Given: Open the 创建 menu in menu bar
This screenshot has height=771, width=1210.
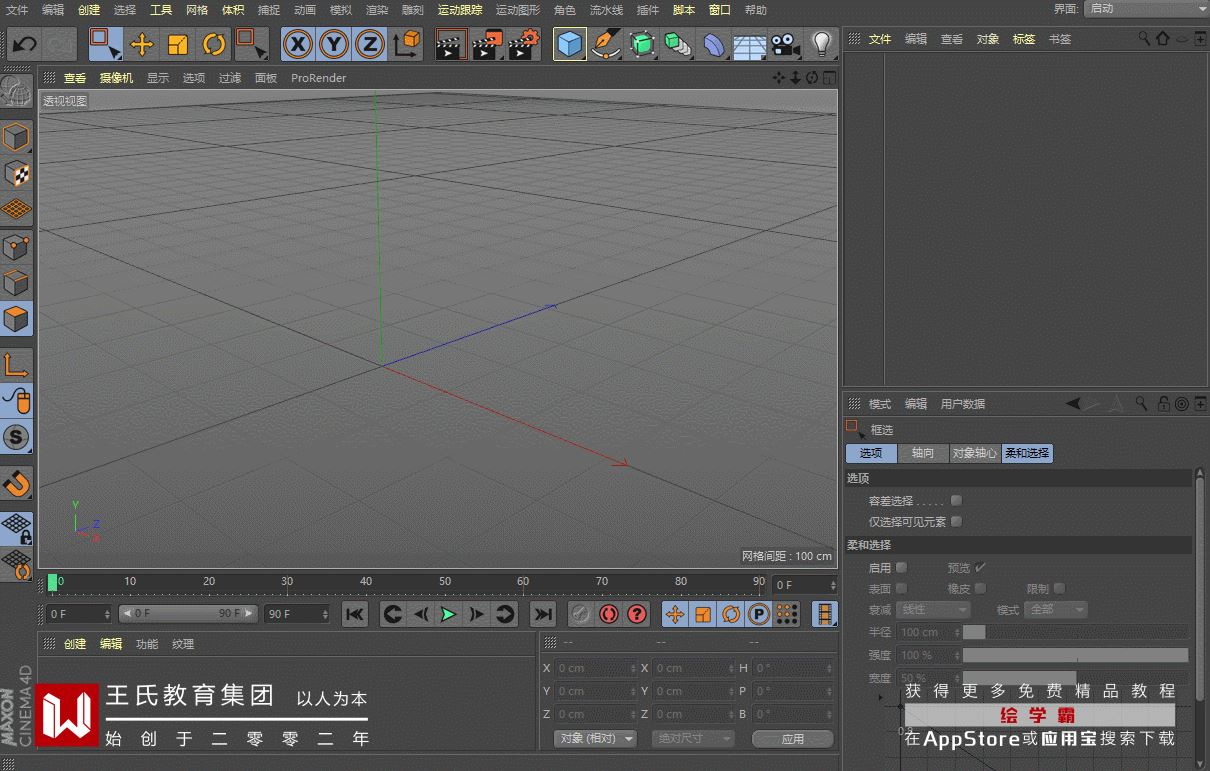Looking at the screenshot, I should click(x=89, y=10).
